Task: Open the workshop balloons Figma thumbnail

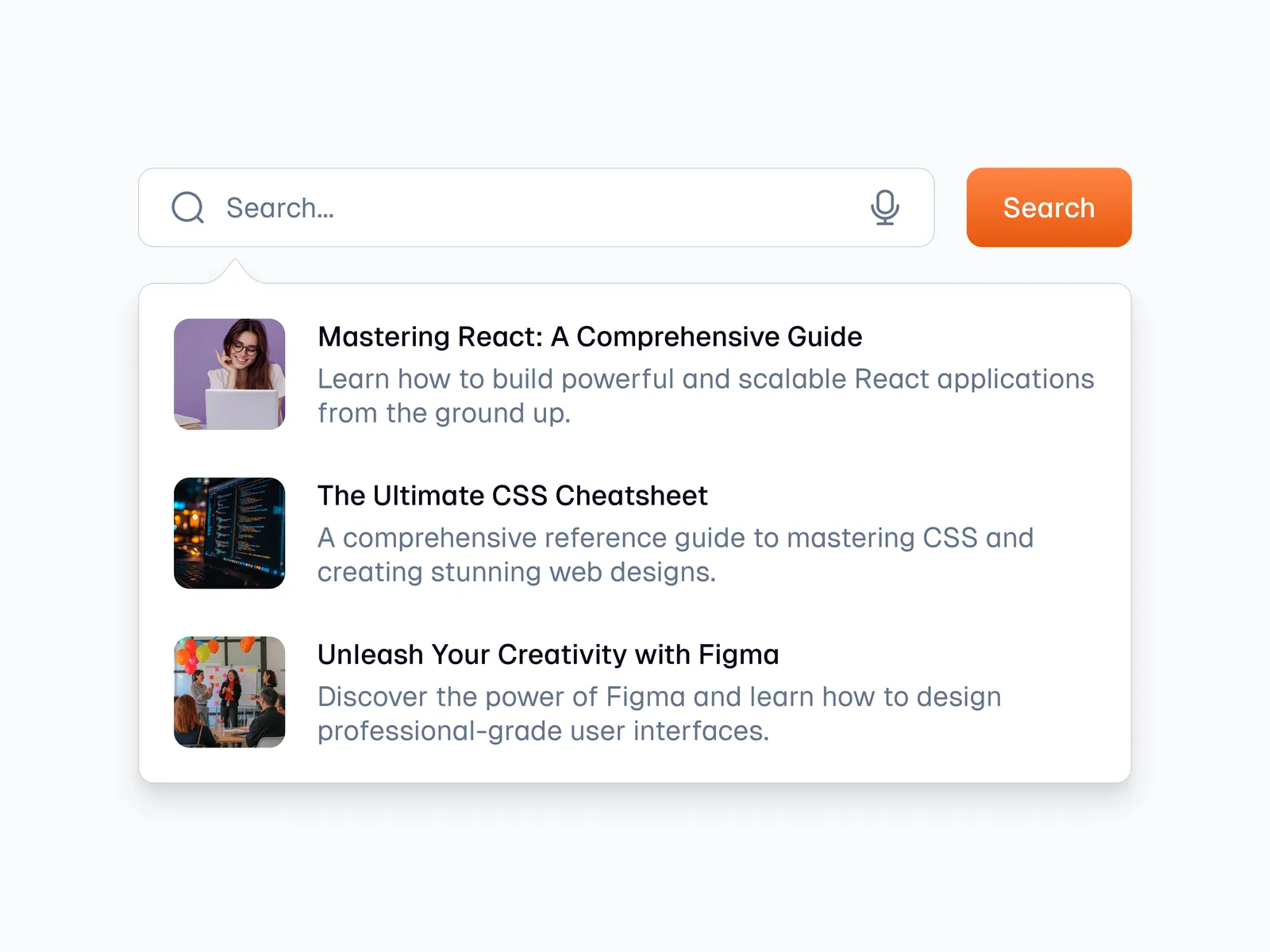Action: [229, 692]
